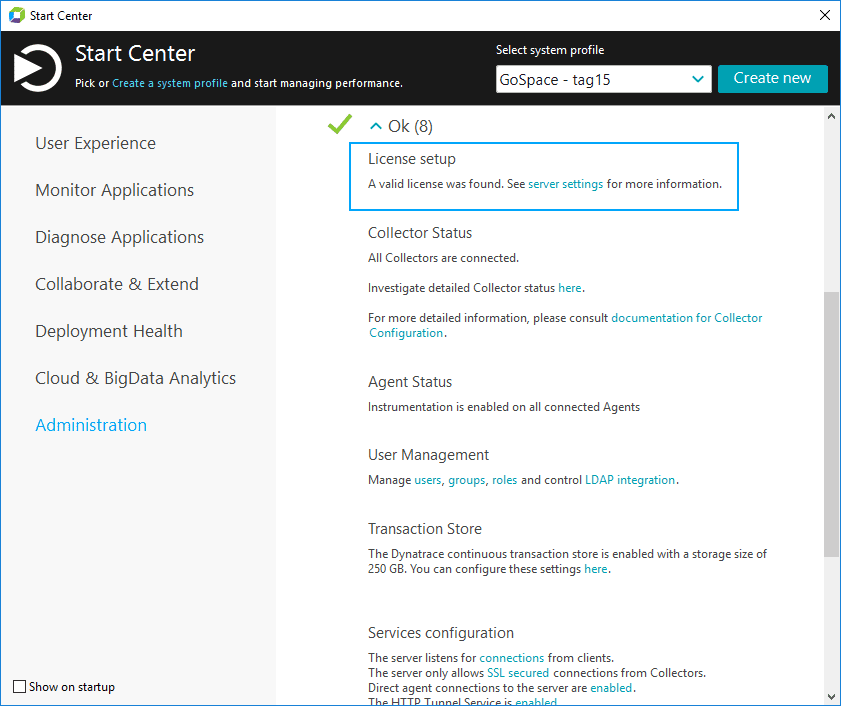Select Administration in sidebar
Image resolution: width=841 pixels, height=706 pixels.
coord(91,425)
